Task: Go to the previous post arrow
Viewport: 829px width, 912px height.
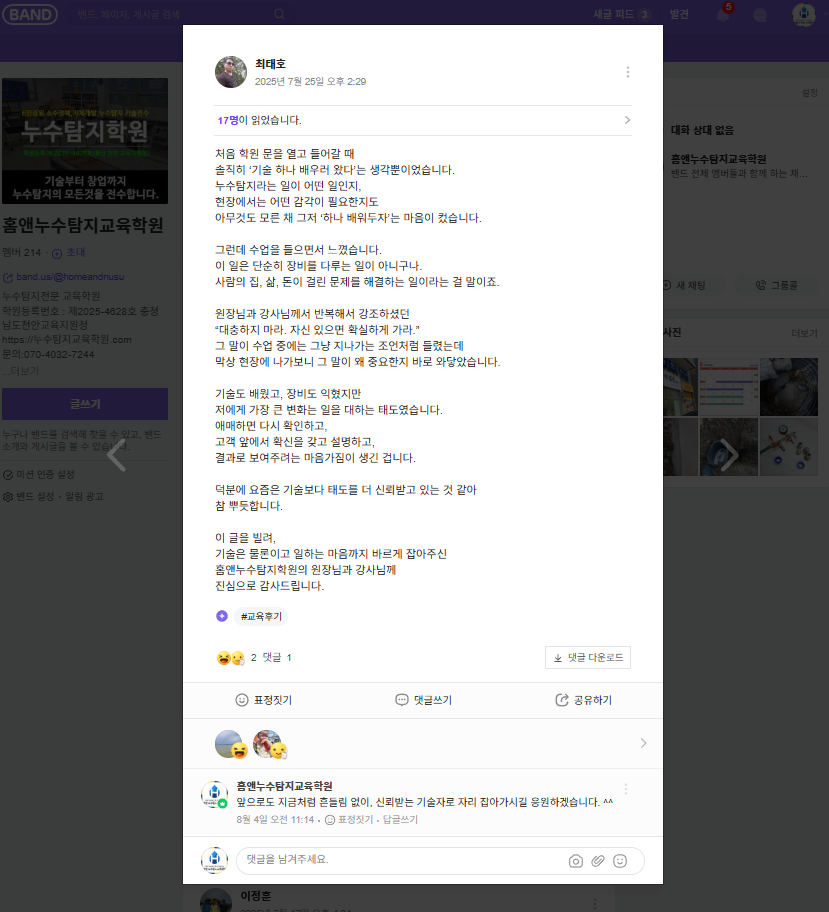Action: [x=116, y=455]
